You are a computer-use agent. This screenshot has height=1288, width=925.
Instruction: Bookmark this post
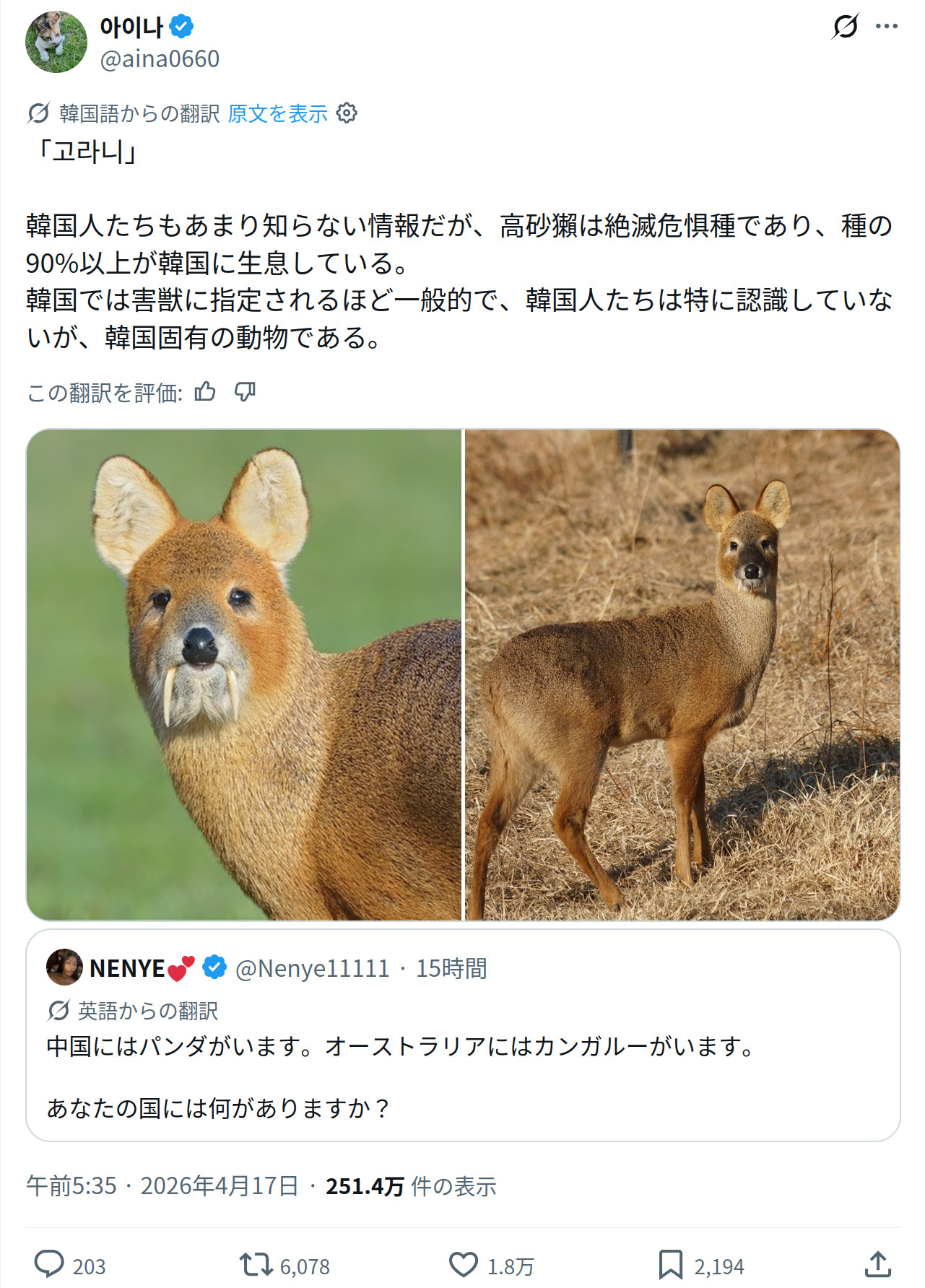click(x=670, y=1265)
